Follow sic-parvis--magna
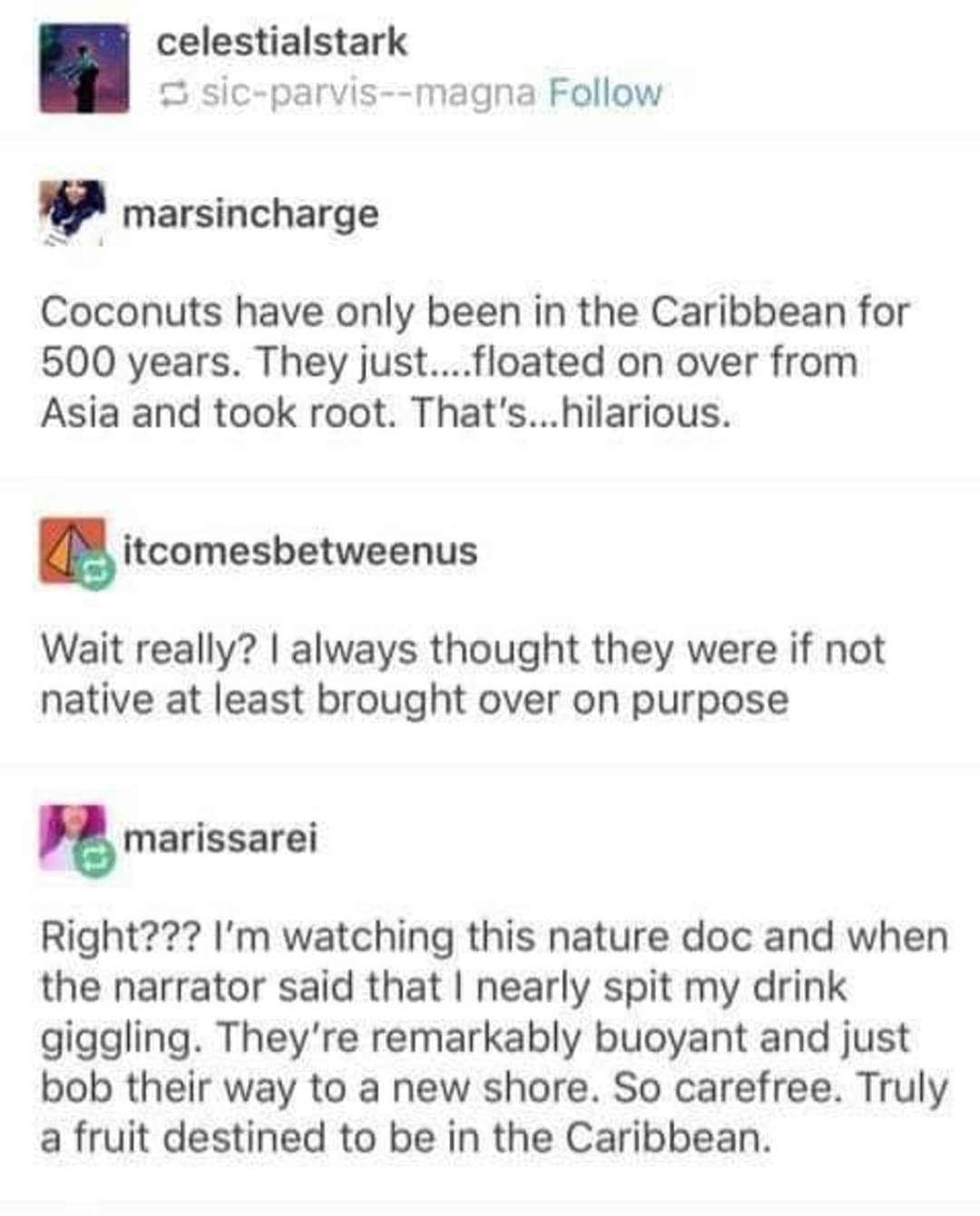 (x=605, y=93)
